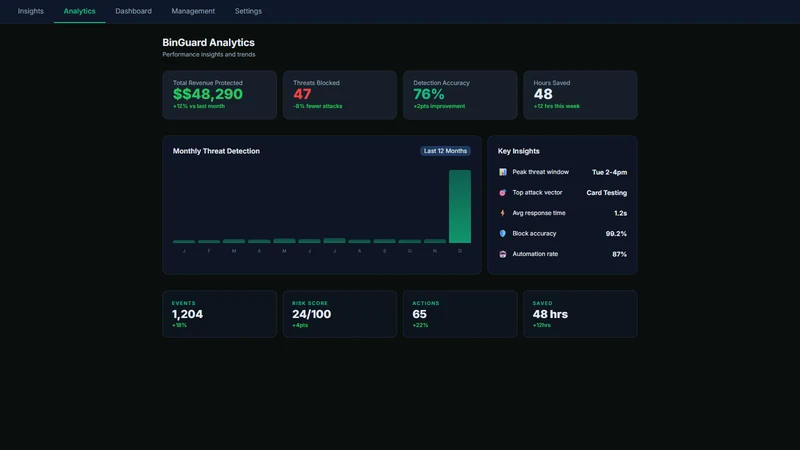Click the $$48,290 revenue value
Viewport: 800px width, 450px height.
(x=208, y=94)
